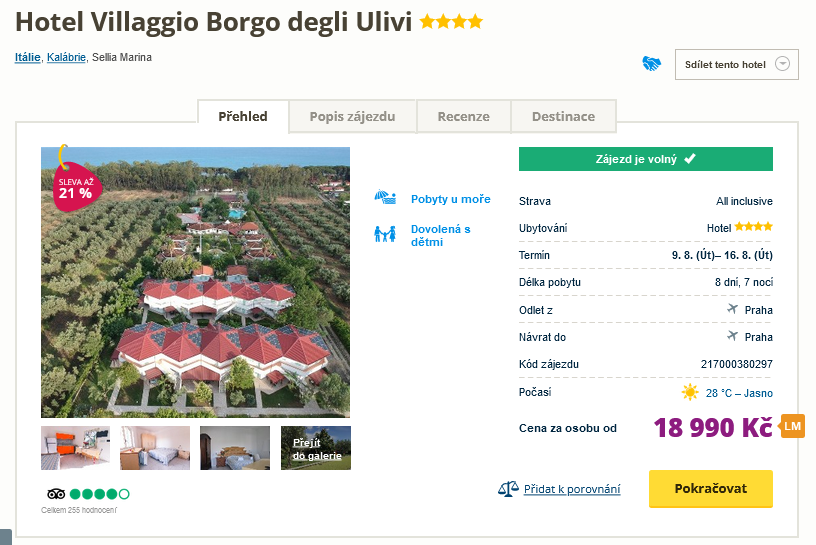Switch to the Popis zájezdu tab
The height and width of the screenshot is (545, 816).
coord(352,117)
